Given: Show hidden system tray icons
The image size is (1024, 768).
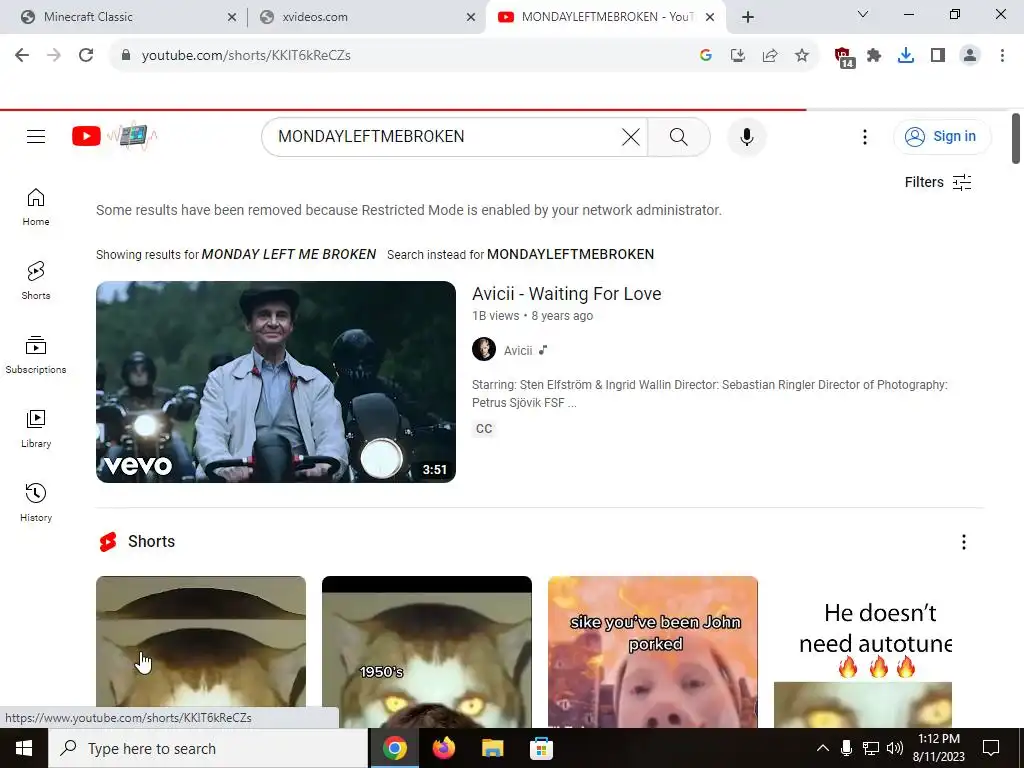Looking at the screenshot, I should [823, 748].
